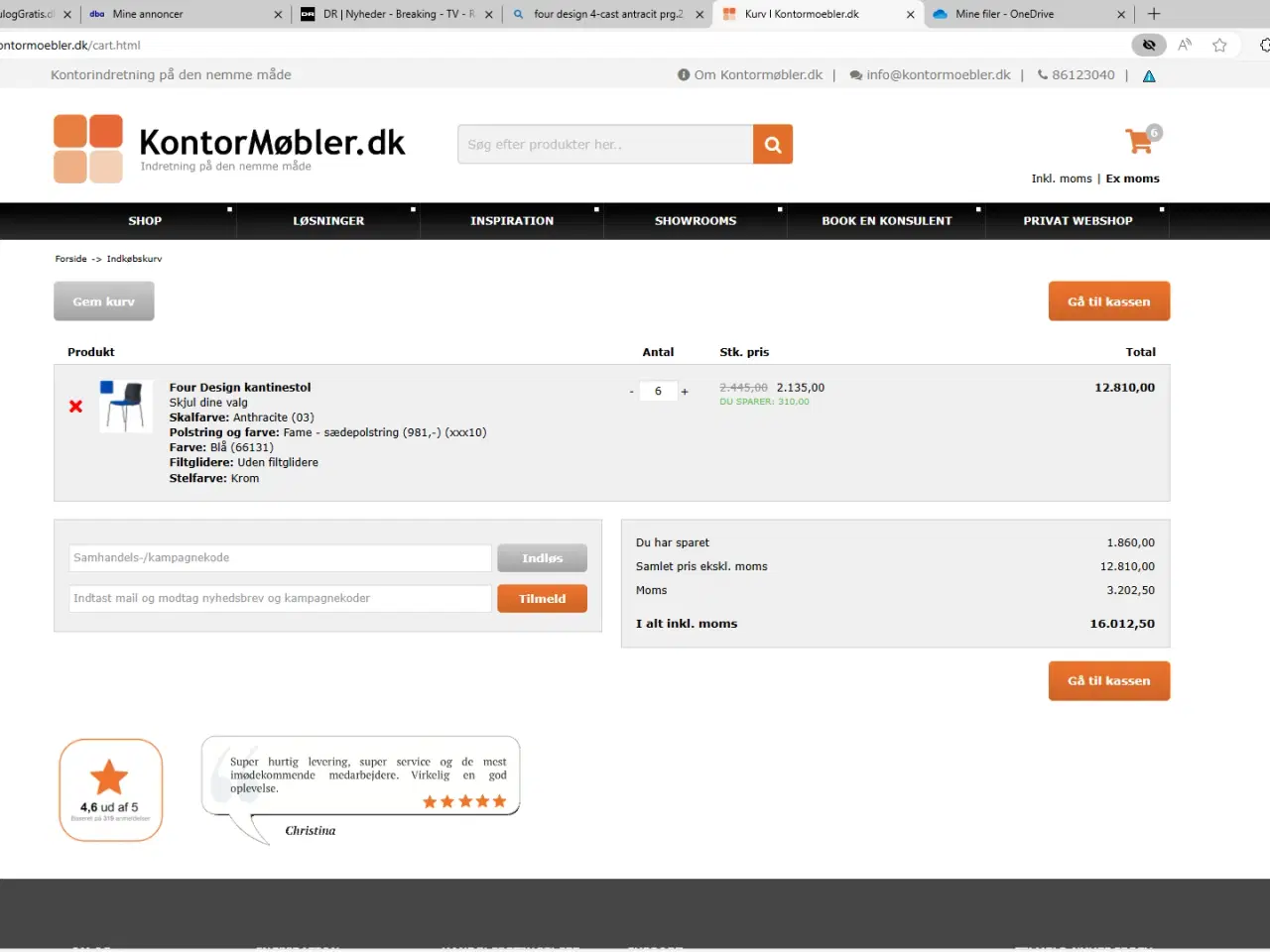Image resolution: width=1270 pixels, height=952 pixels.
Task: Click the 4,6 ud af 5 rating badge
Action: pyautogui.click(x=110, y=790)
